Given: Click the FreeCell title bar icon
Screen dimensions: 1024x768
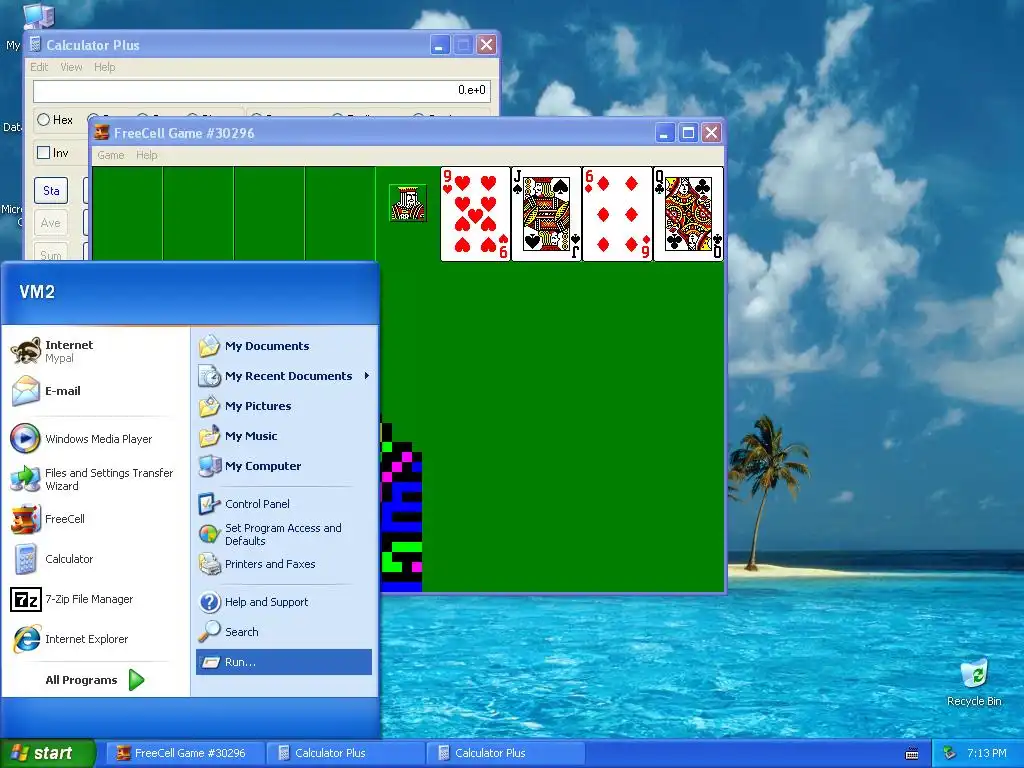Looking at the screenshot, I should click(101, 133).
